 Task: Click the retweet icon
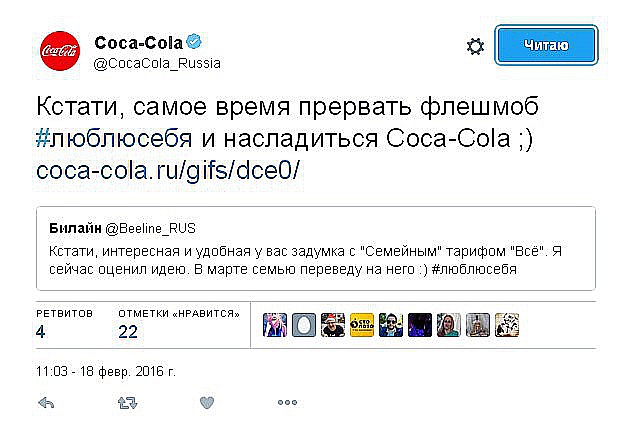(127, 403)
